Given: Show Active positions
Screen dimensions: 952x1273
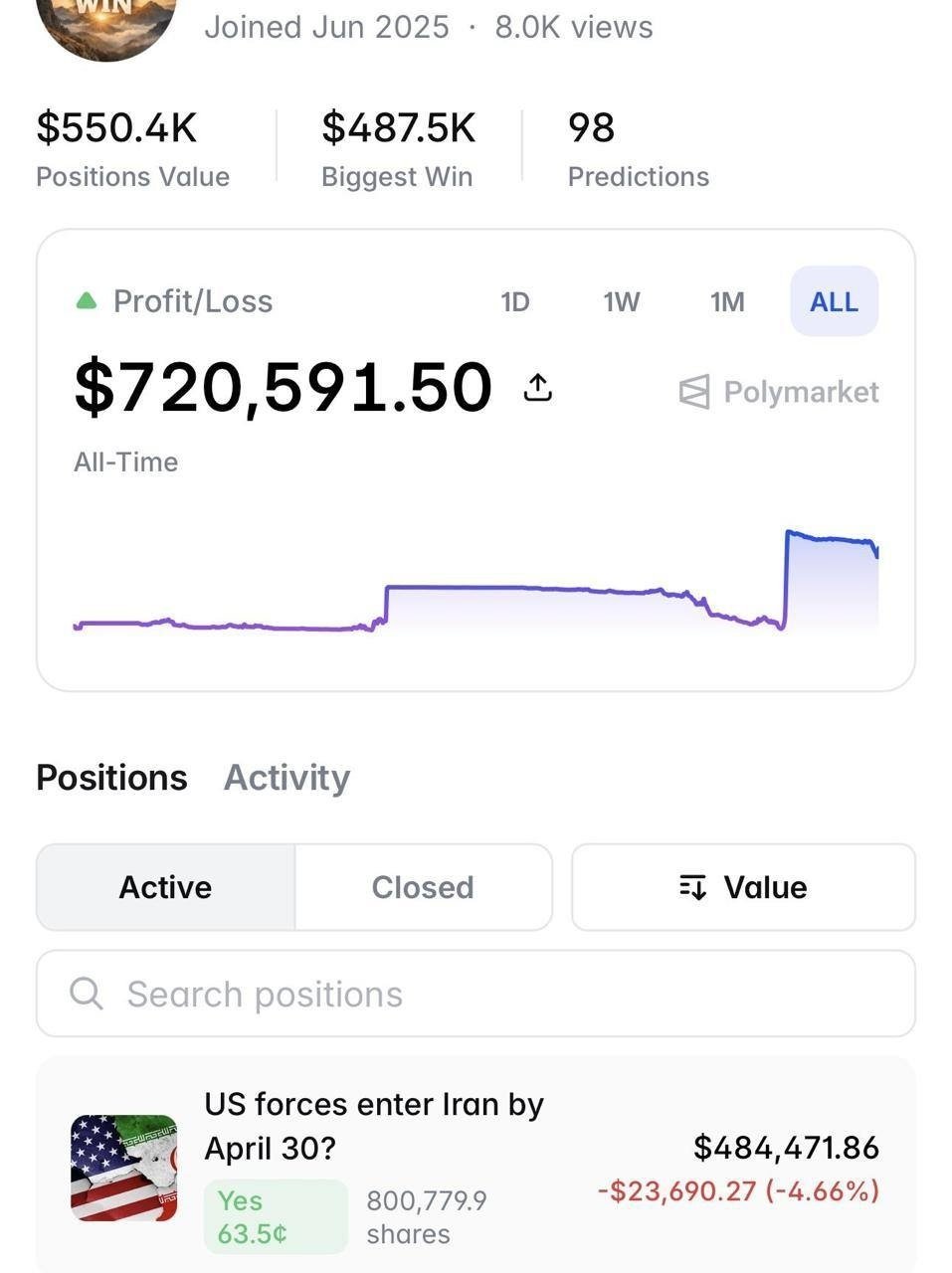Looking at the screenshot, I should tap(165, 887).
